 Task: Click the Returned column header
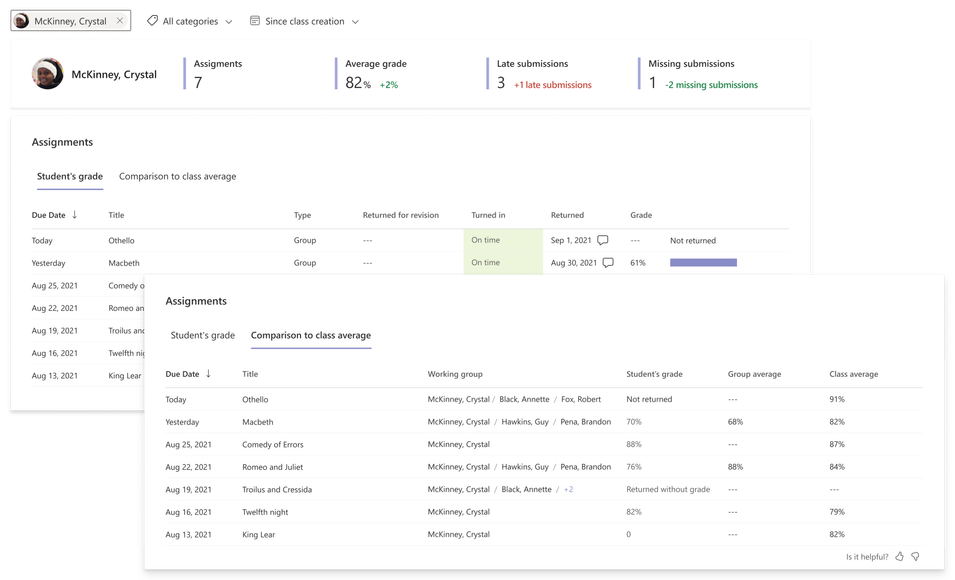[567, 215]
